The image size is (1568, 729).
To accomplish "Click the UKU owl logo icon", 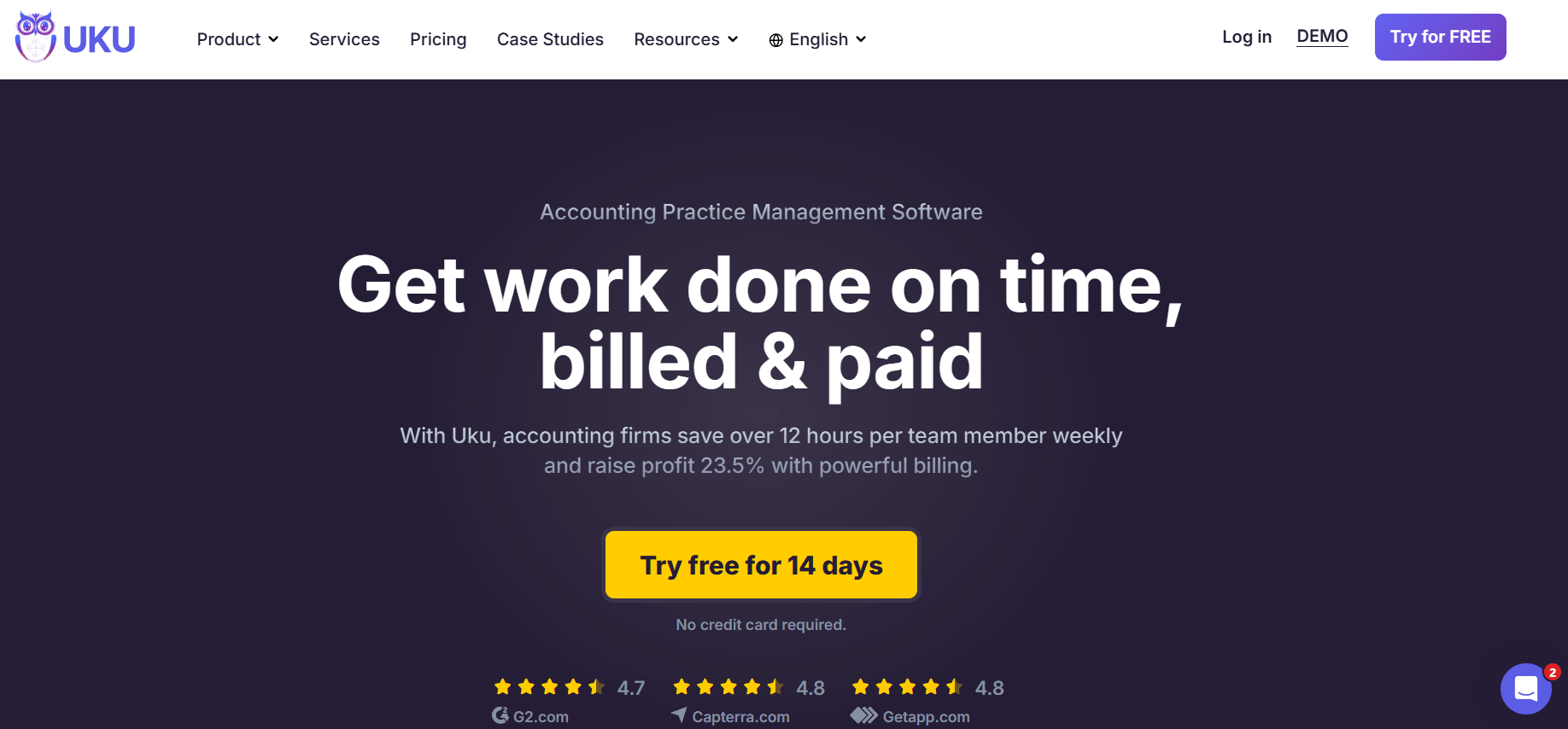I will 35,37.
